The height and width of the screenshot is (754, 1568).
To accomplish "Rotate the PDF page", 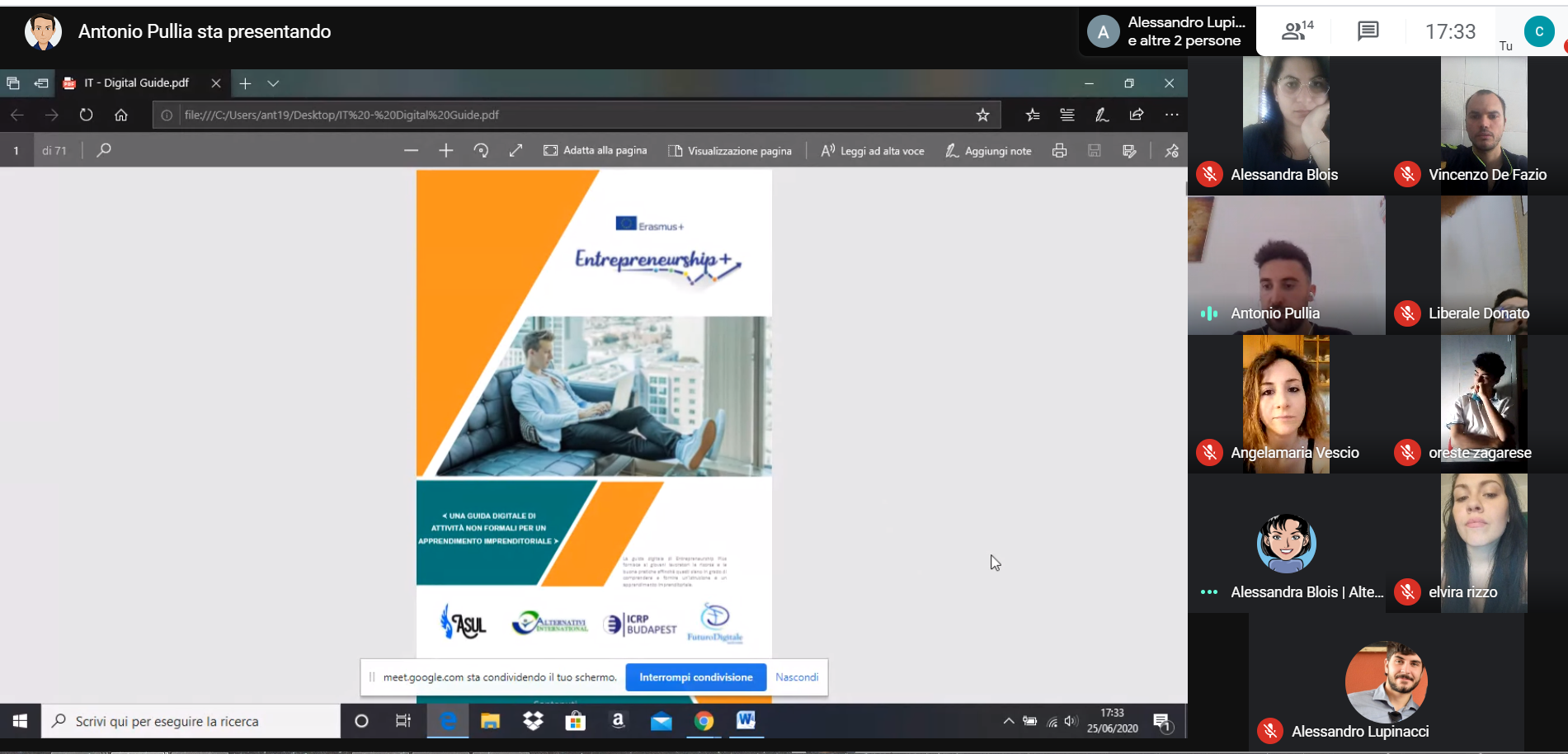I will (x=481, y=150).
